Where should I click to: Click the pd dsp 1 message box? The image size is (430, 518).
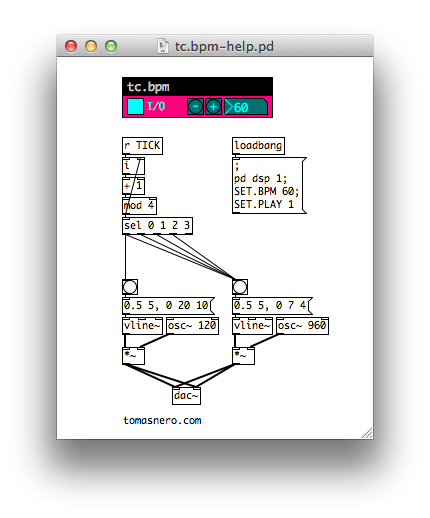point(269,185)
